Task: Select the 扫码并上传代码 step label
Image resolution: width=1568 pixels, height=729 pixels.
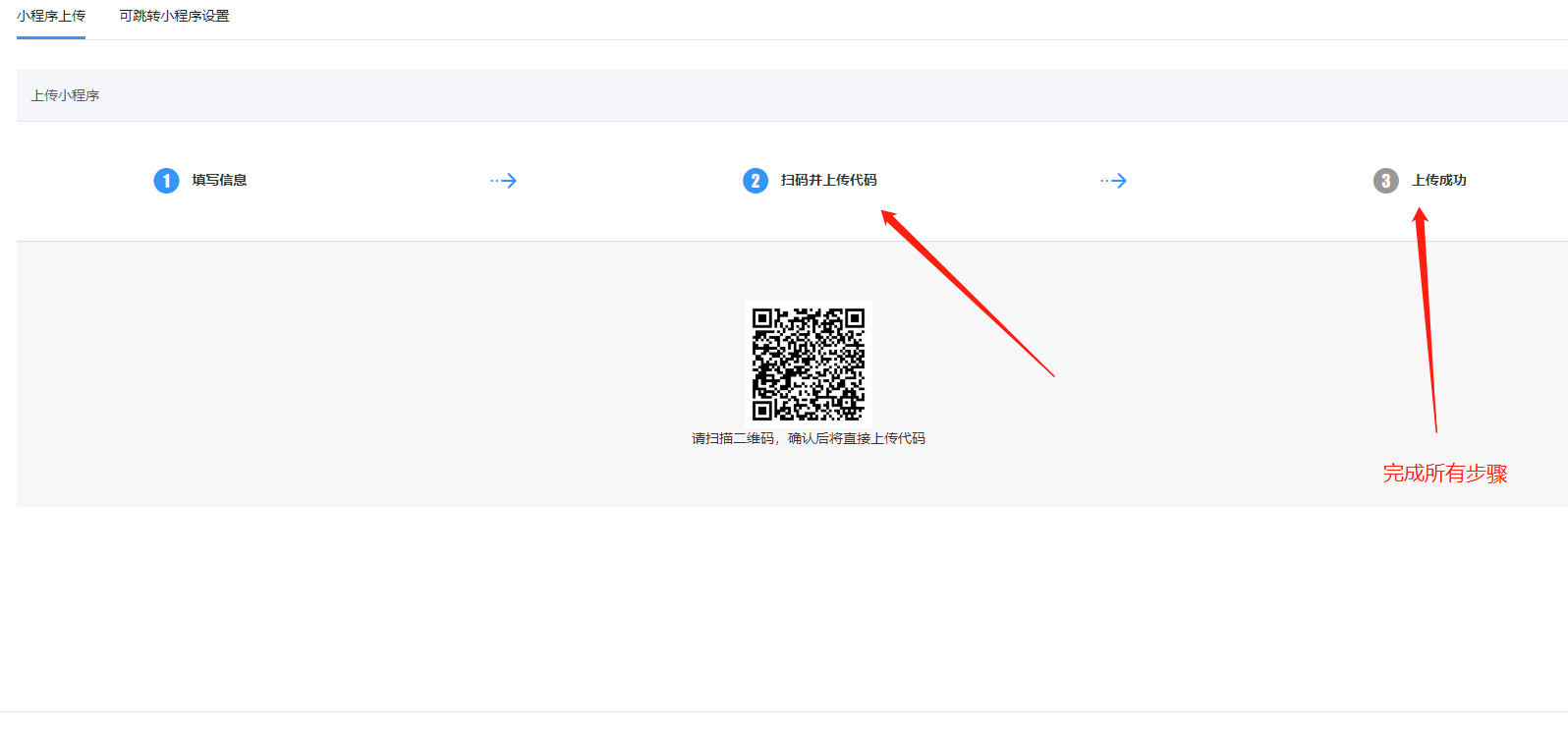Action: 828,180
